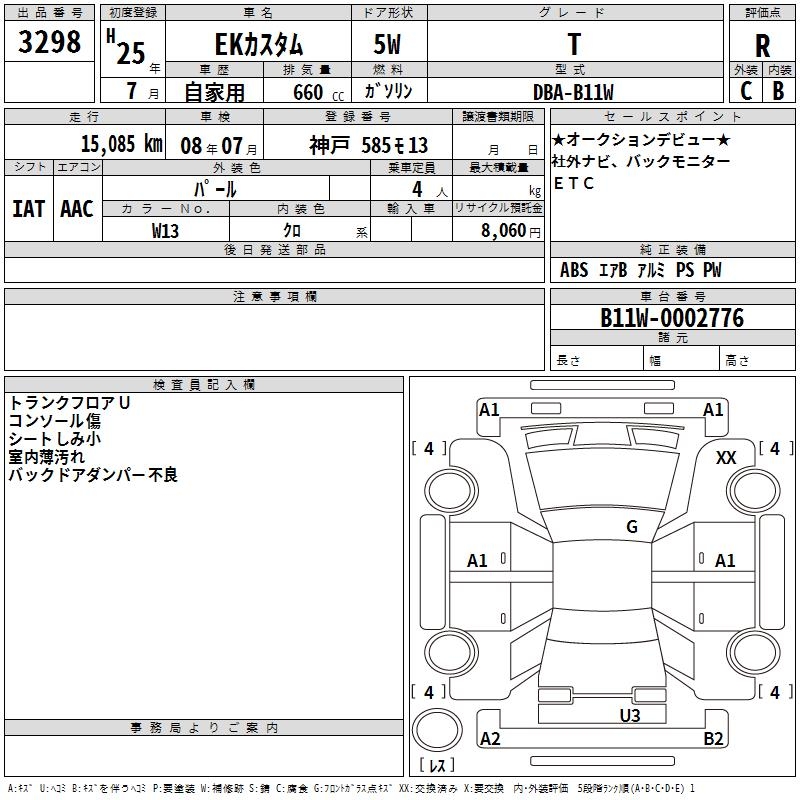Click inspector note コンソール傷
This screenshot has width=800, height=800.
pos(55,421)
